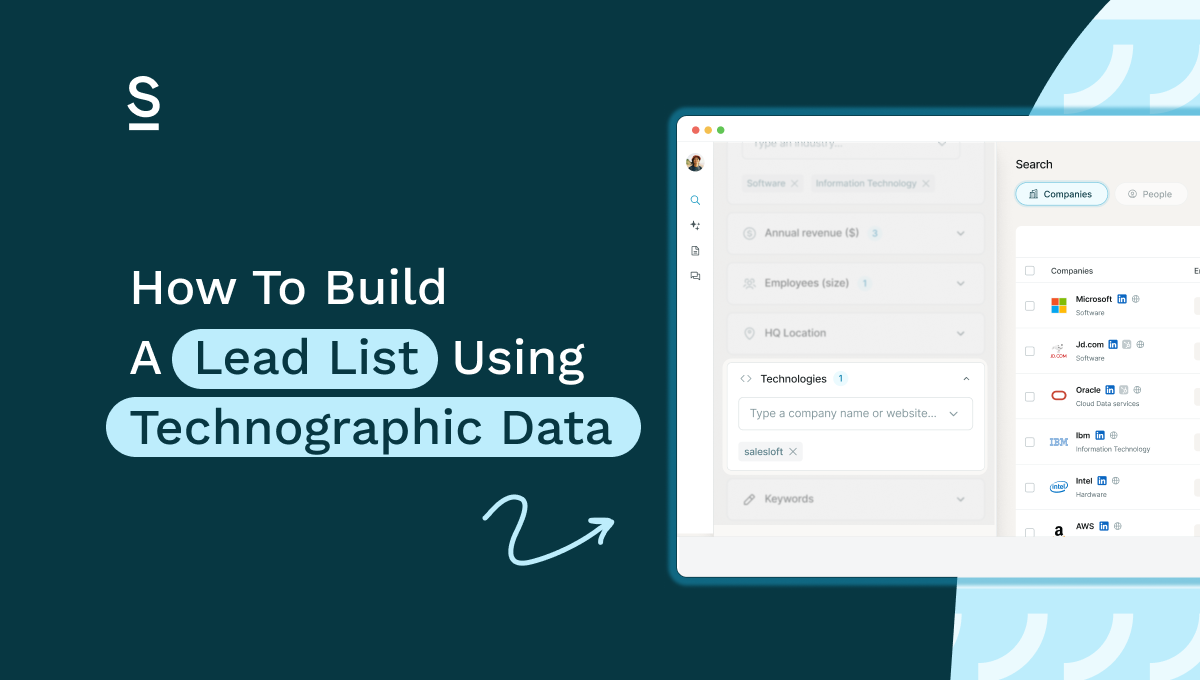Screen dimensions: 1200x680
Task: Open the AI sparkles tool in the sidebar
Action: (x=695, y=225)
